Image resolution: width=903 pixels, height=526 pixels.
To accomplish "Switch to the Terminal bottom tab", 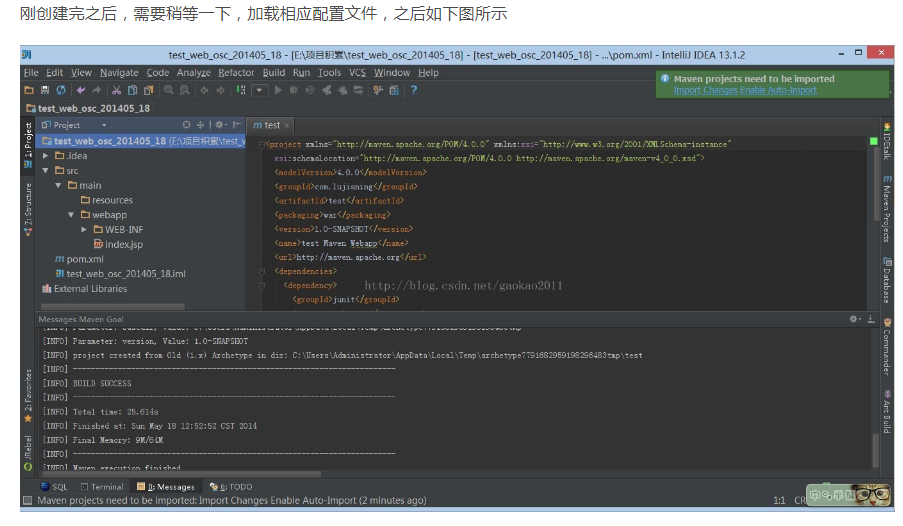I will coord(102,487).
